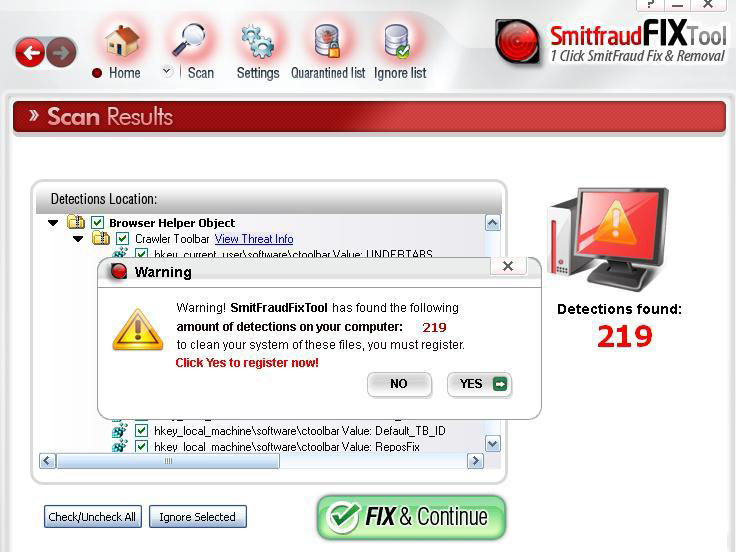This screenshot has height=552, width=736.
Task: Select the ReposFix registry entry text
Action: (x=287, y=446)
